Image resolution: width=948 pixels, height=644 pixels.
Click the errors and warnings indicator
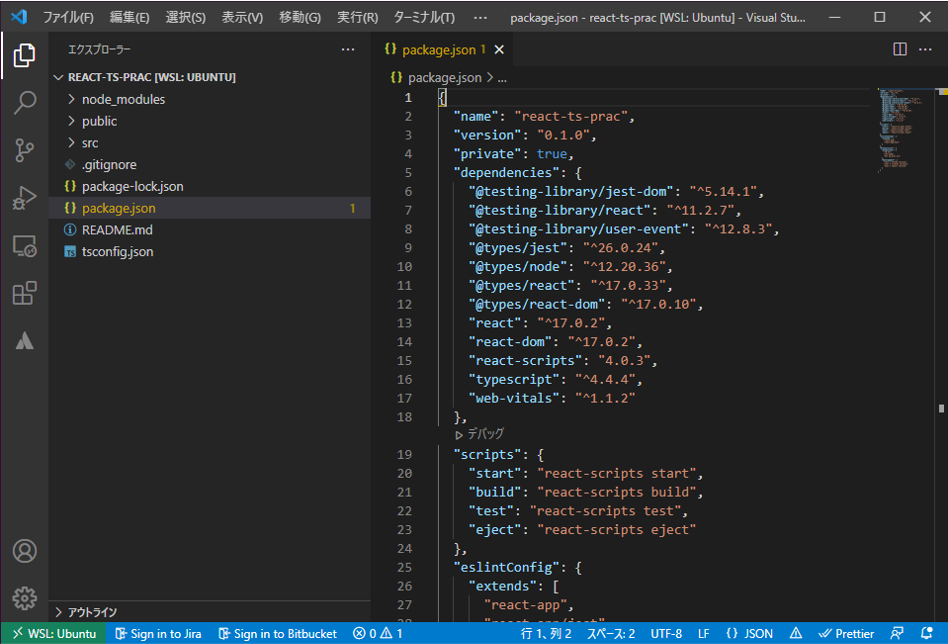coord(380,633)
